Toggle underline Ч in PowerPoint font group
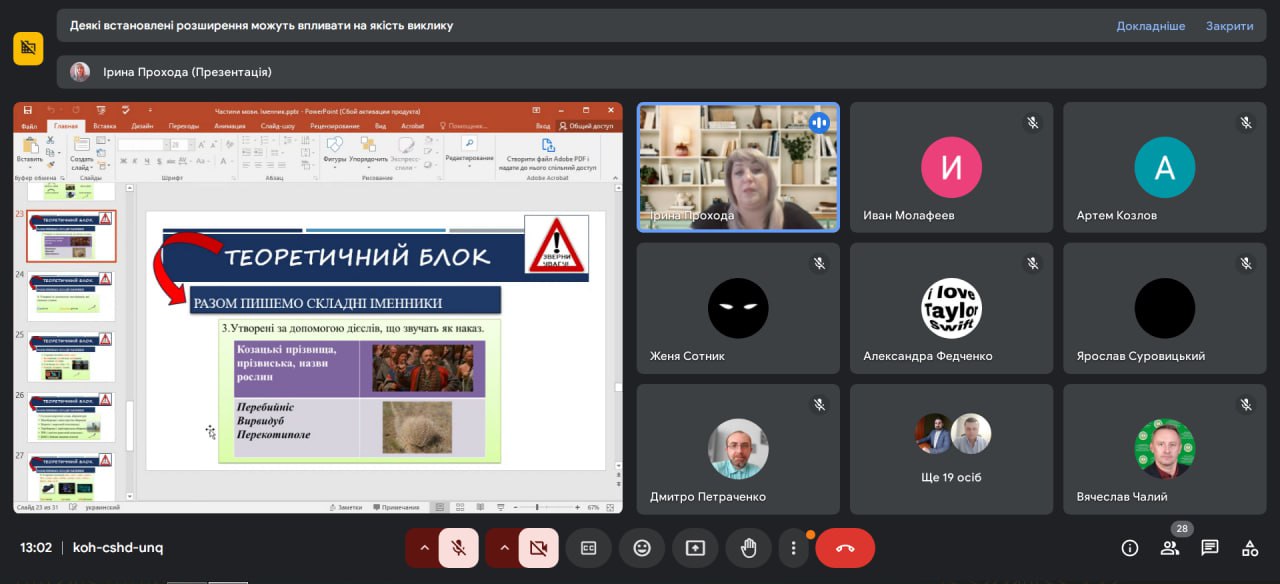Viewport: 1280px width, 584px height. (145, 161)
